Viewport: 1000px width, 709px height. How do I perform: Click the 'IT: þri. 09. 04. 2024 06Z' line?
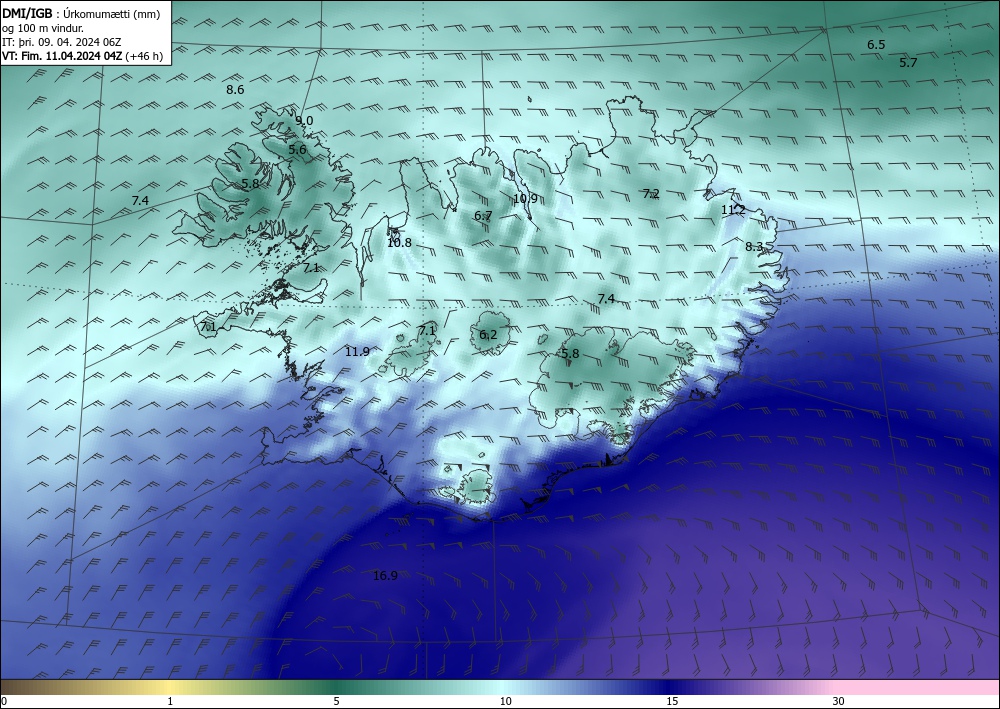click(62, 42)
